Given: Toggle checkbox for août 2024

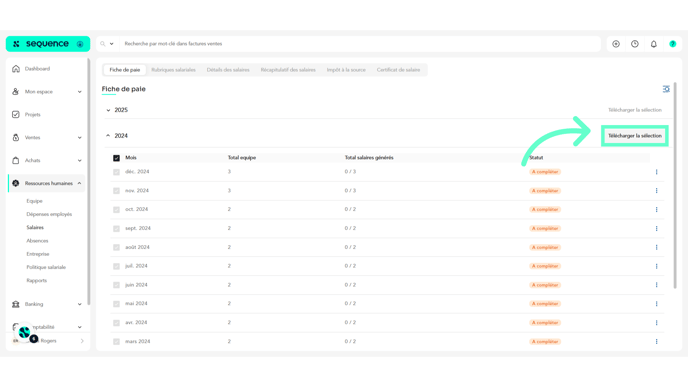Looking at the screenshot, I should pos(116,247).
